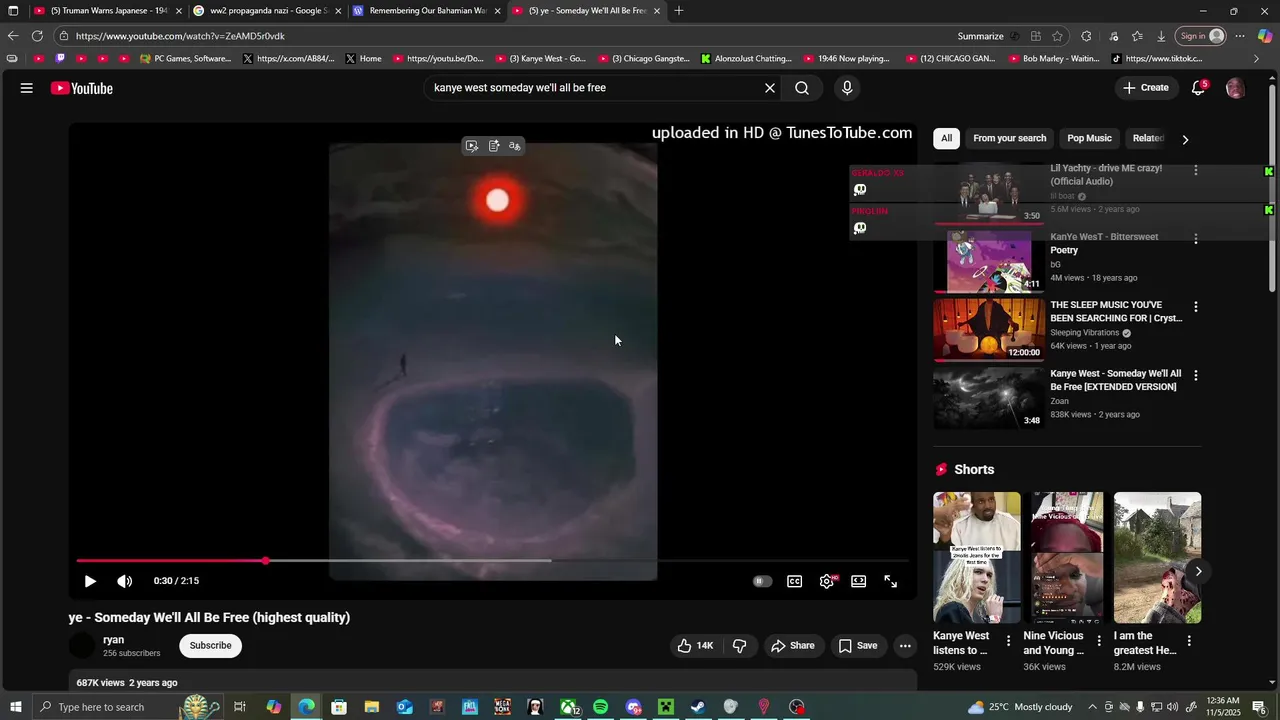Open YouTube notifications bell
The height and width of the screenshot is (720, 1280).
click(x=1198, y=88)
